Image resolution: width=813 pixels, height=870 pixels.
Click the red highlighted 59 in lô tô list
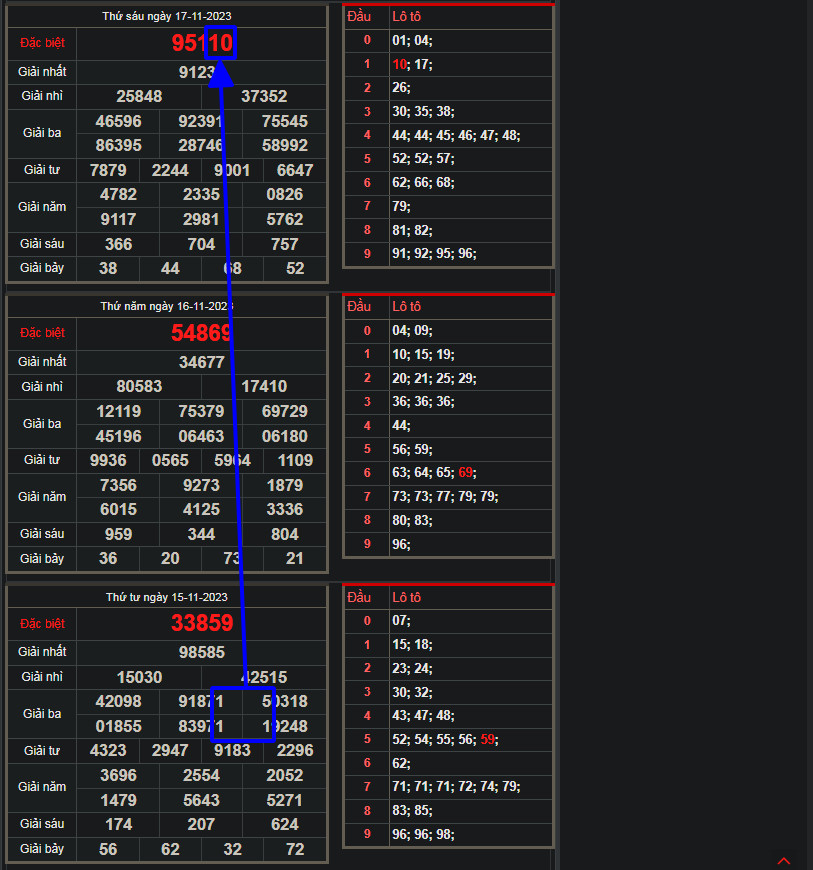[487, 739]
